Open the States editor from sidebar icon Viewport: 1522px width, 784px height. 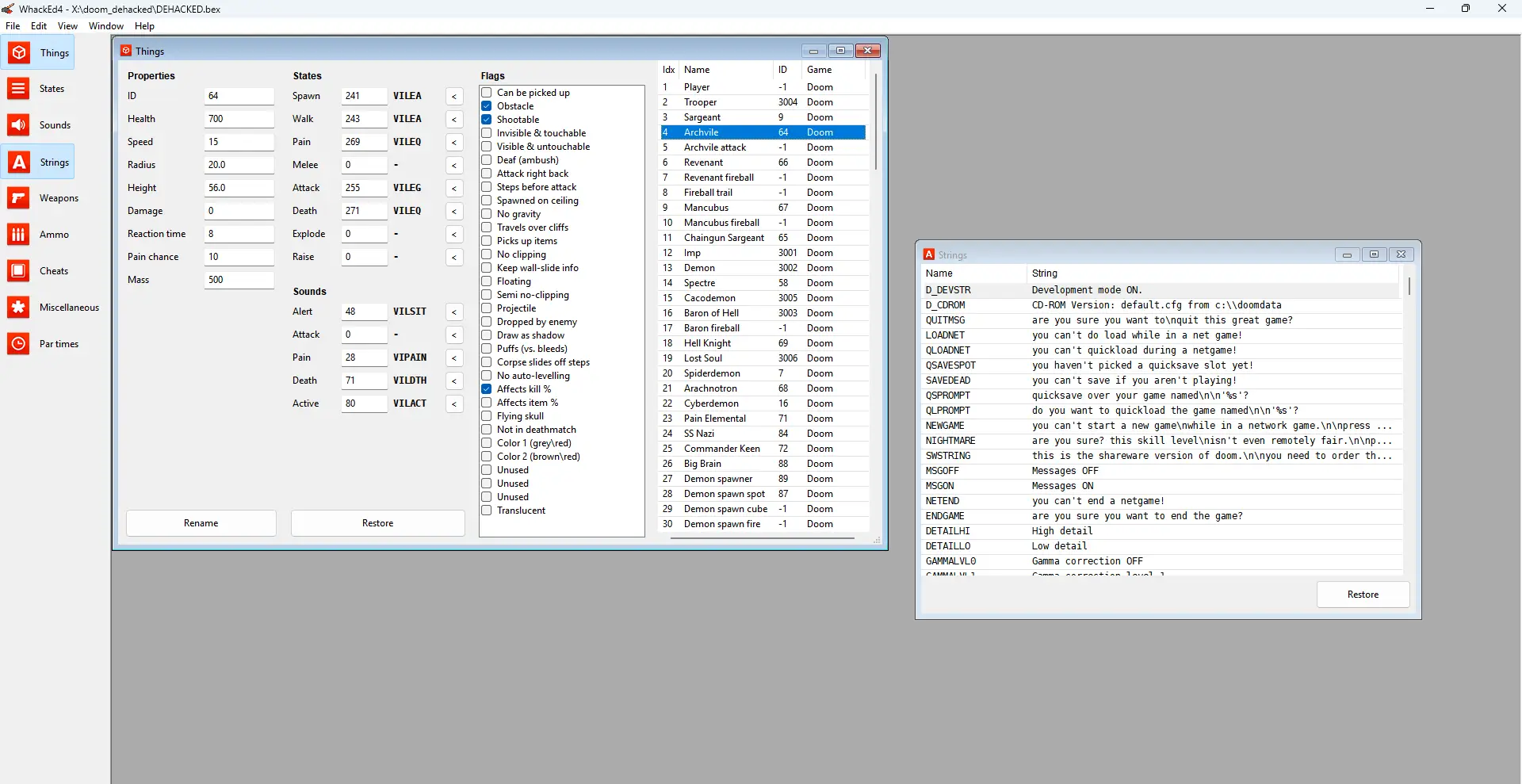click(19, 89)
